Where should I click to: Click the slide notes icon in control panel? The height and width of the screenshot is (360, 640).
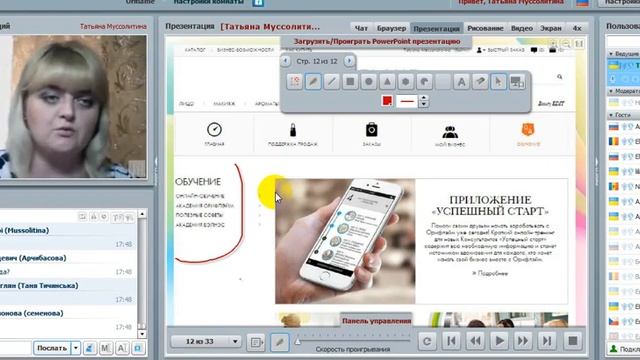(256, 342)
